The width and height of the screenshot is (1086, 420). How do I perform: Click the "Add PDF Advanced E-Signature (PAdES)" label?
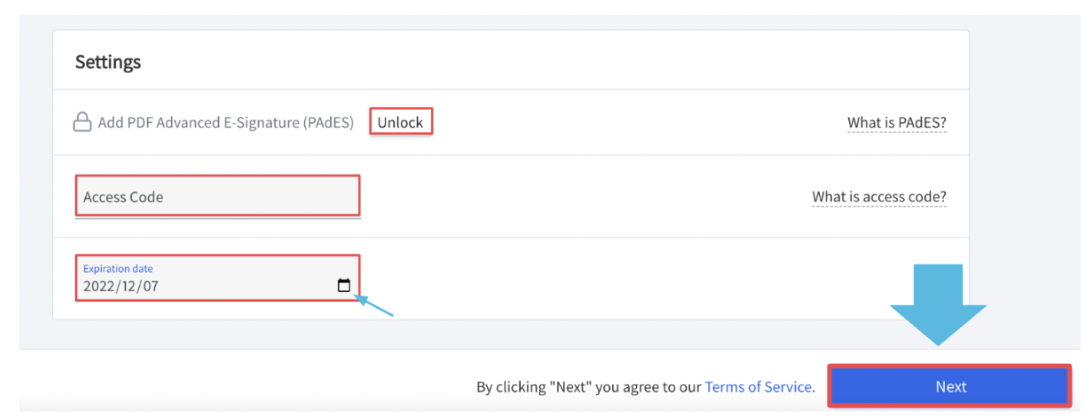tap(226, 123)
